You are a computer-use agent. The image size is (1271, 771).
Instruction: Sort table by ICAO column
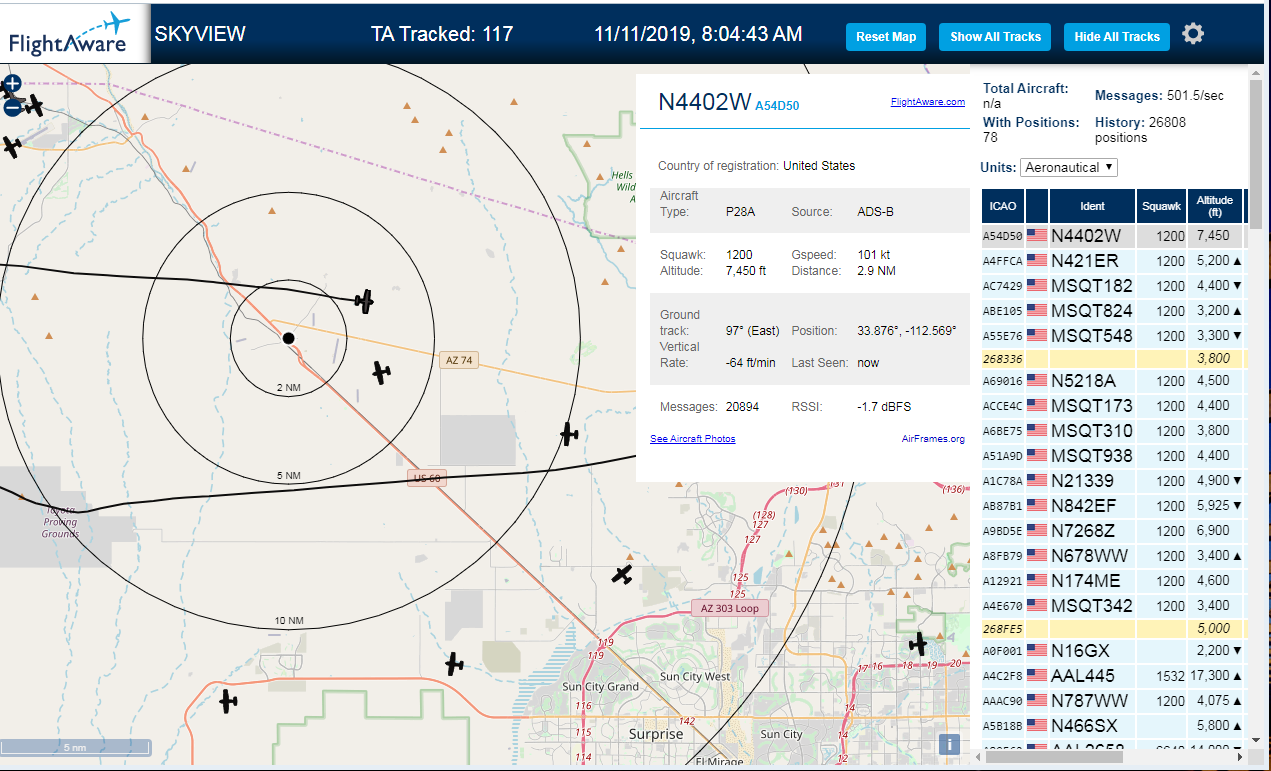(x=1003, y=206)
